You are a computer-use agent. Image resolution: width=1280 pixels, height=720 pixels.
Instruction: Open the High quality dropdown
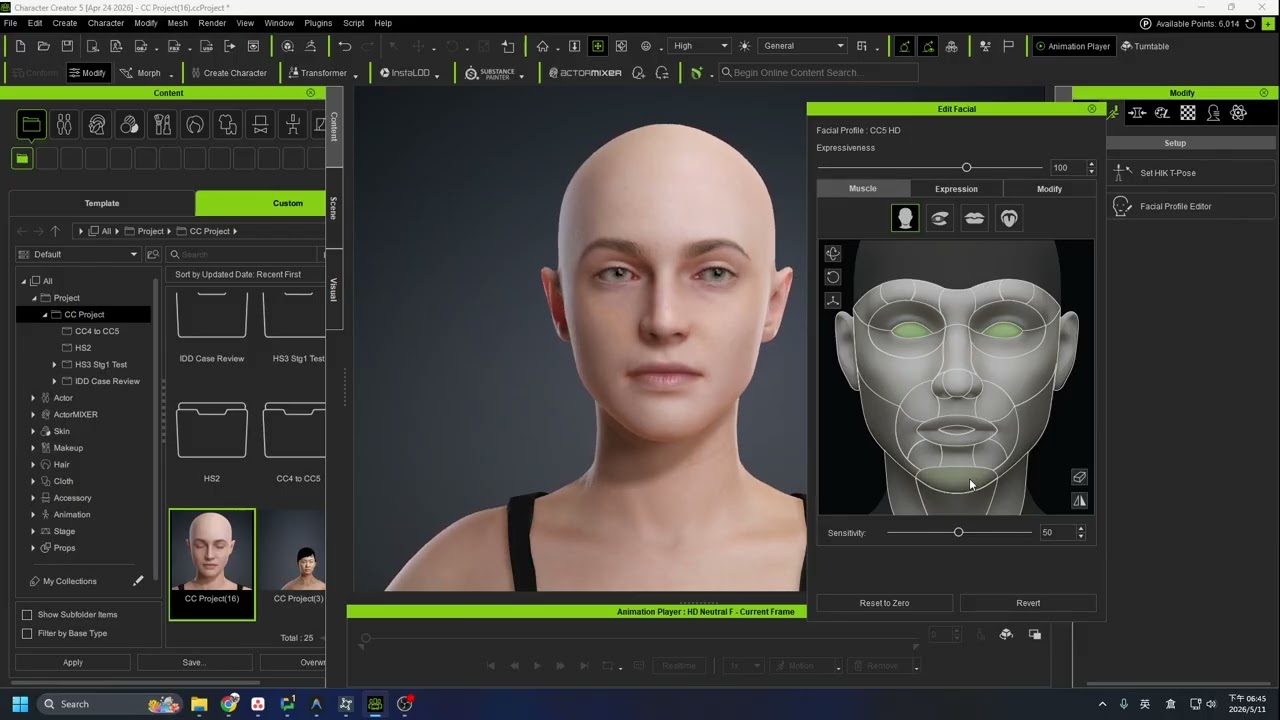(x=700, y=46)
